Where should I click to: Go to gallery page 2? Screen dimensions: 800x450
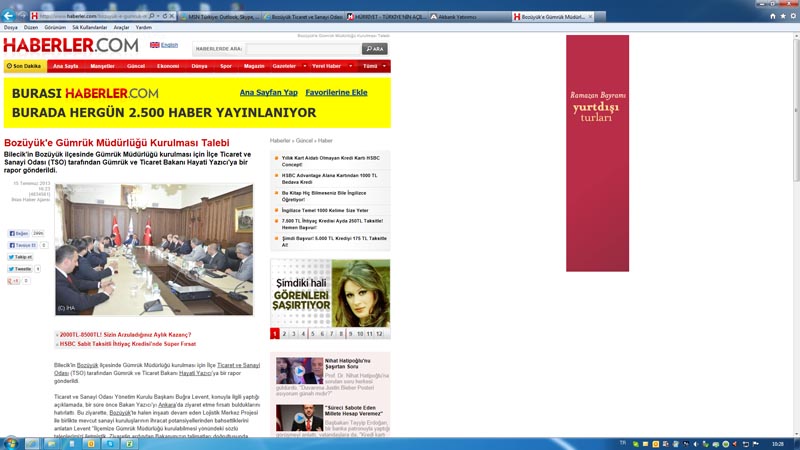(x=284, y=334)
